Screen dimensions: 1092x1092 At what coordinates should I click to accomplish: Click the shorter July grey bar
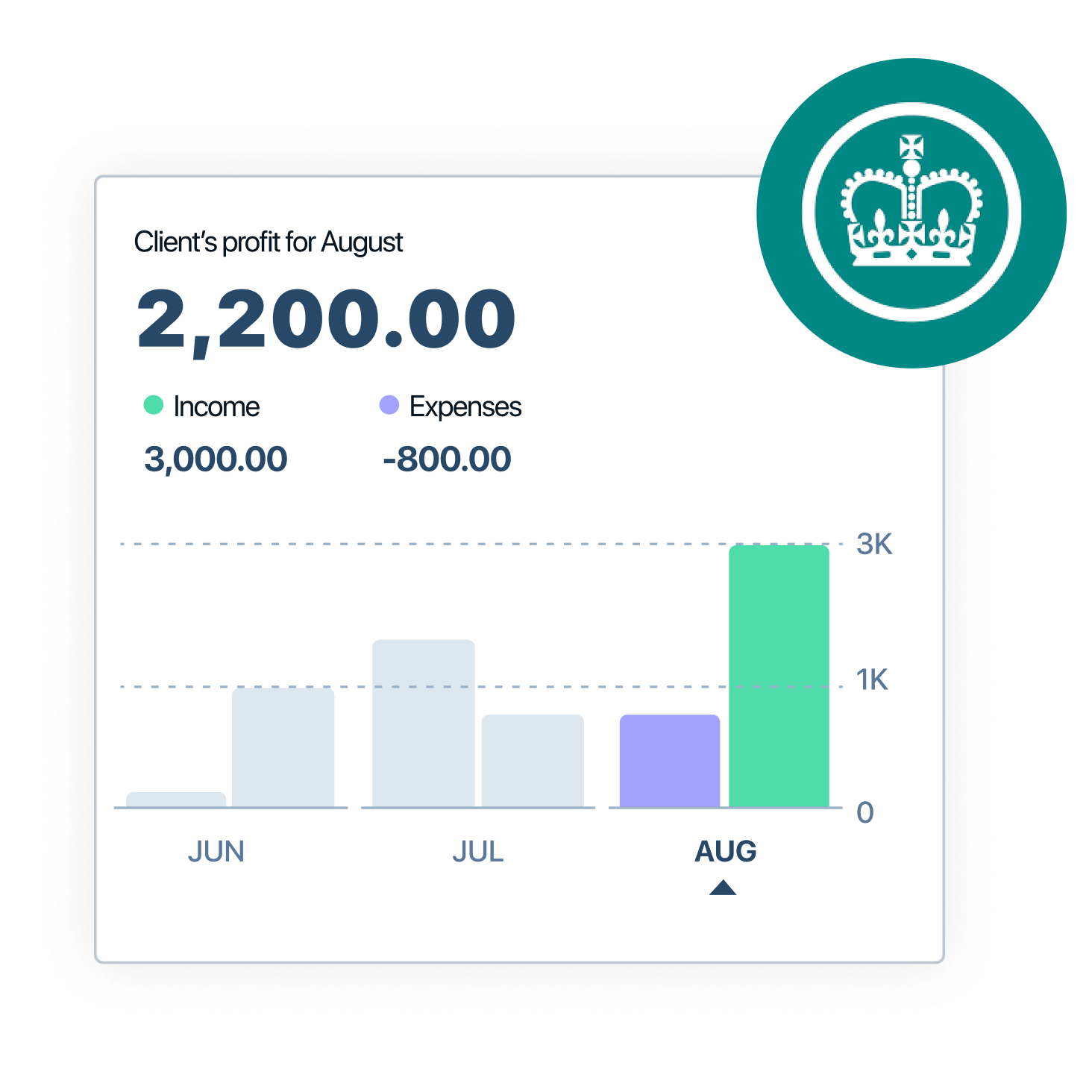pyautogui.click(x=533, y=761)
